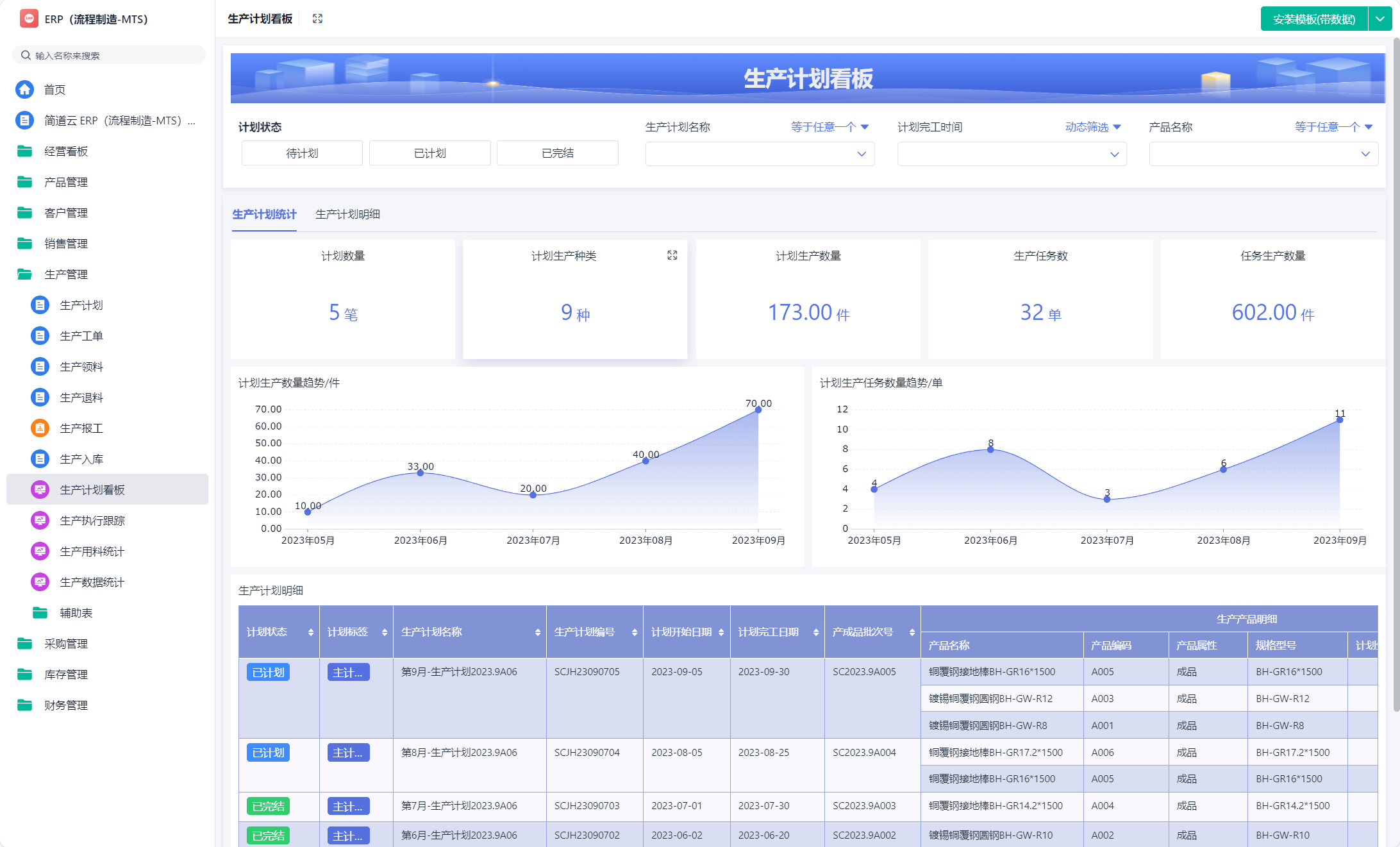Click the ERP app logo icon
This screenshot has width=1400, height=847.
(x=29, y=19)
